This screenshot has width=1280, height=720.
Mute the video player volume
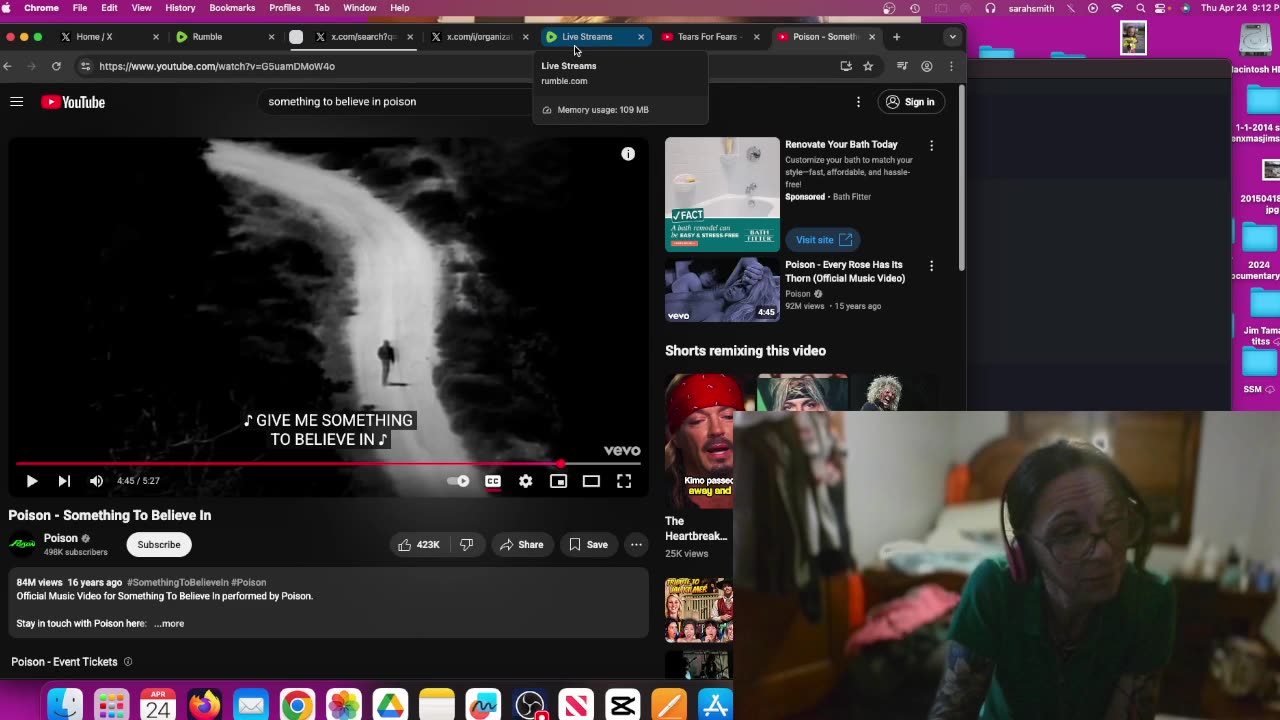(96, 481)
